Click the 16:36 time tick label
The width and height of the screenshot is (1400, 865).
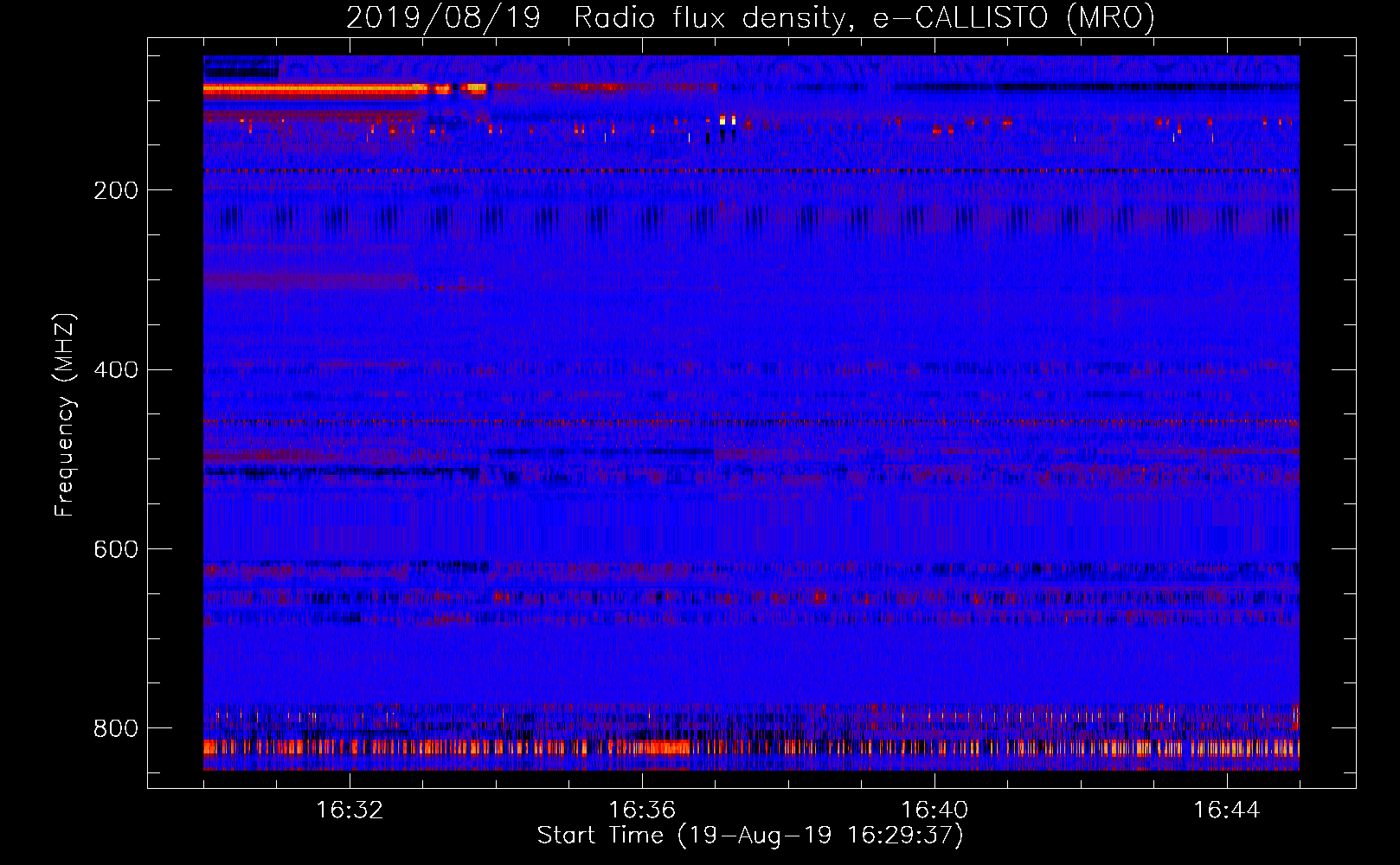(642, 811)
